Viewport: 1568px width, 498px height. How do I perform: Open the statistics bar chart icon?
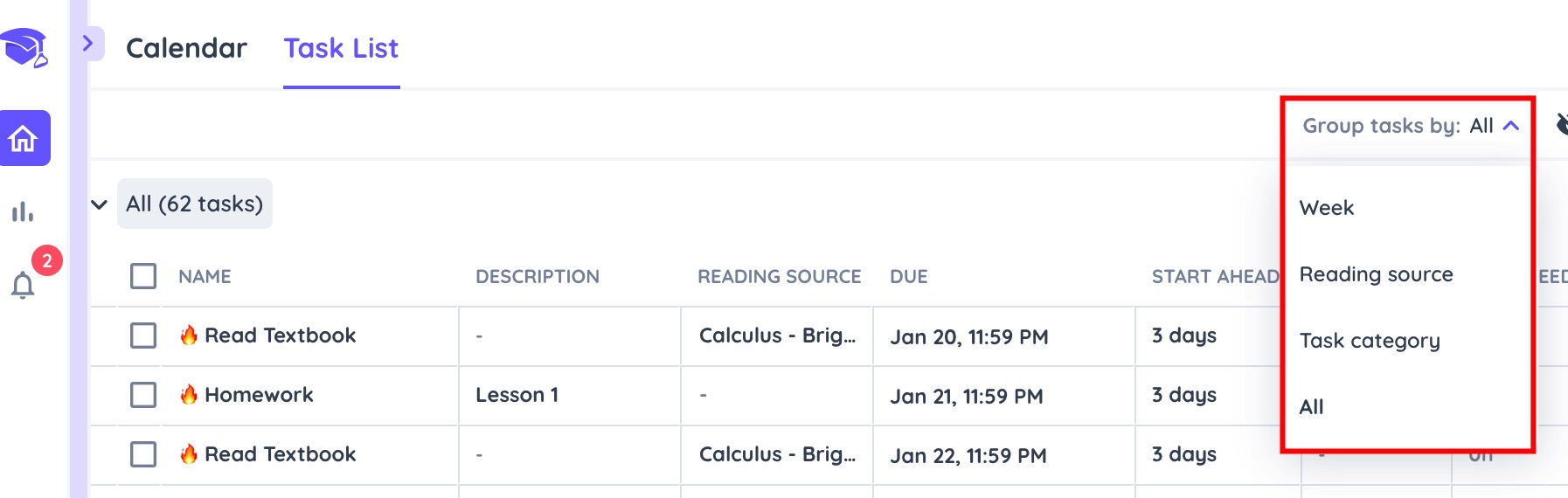[x=23, y=211]
